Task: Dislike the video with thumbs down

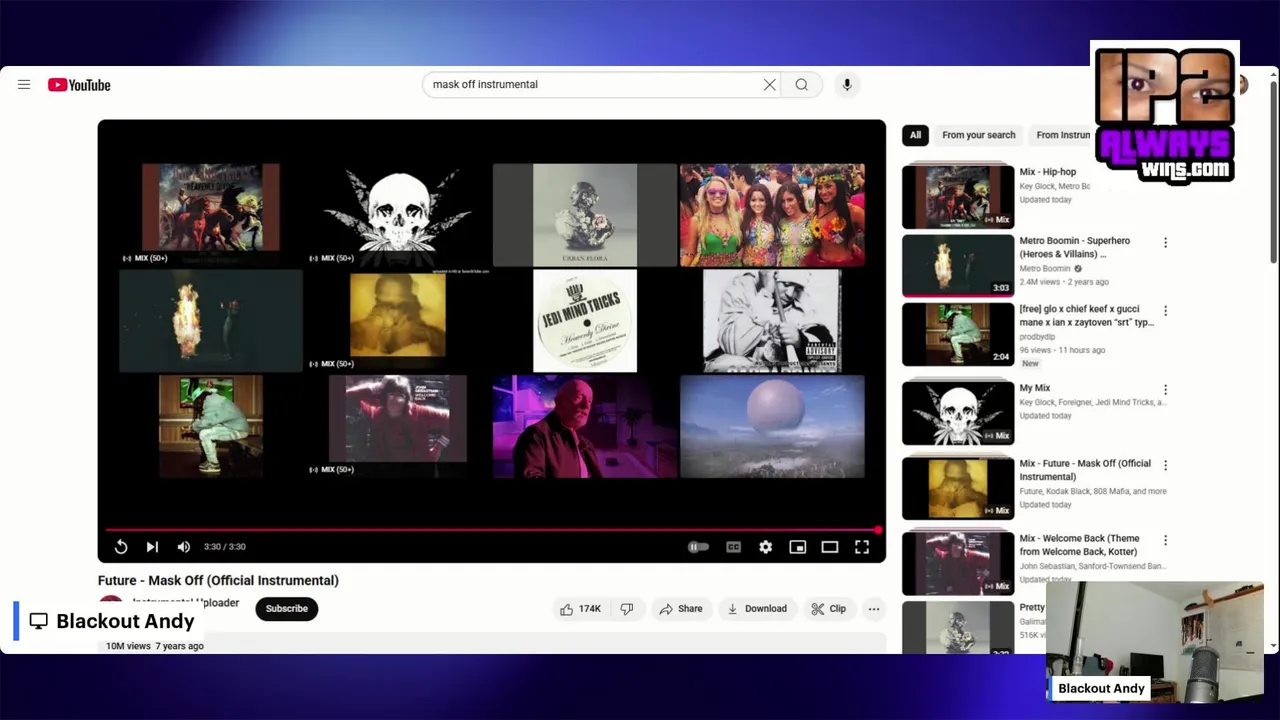Action: 627,609
